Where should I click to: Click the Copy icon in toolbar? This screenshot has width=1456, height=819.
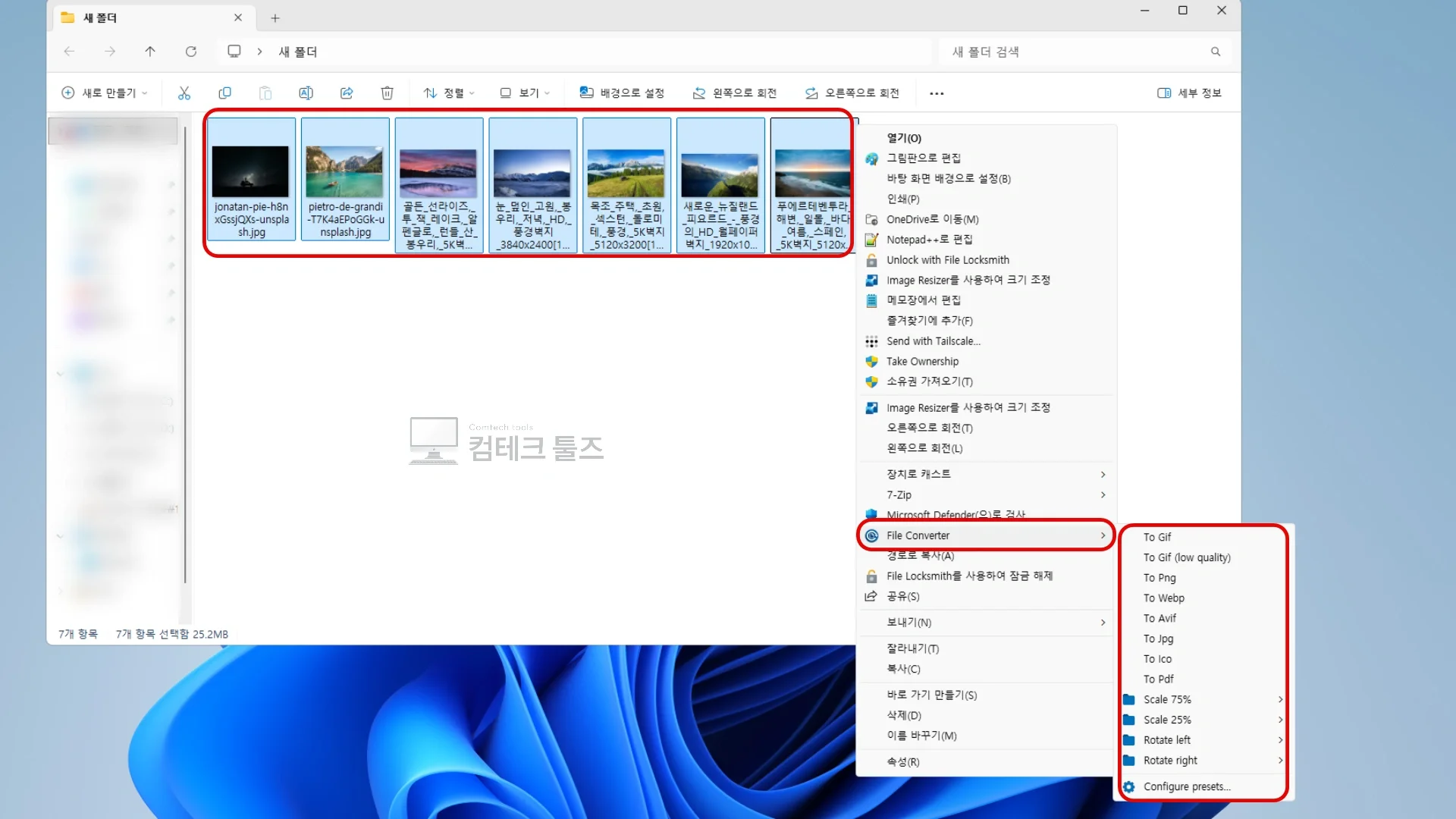click(x=224, y=93)
